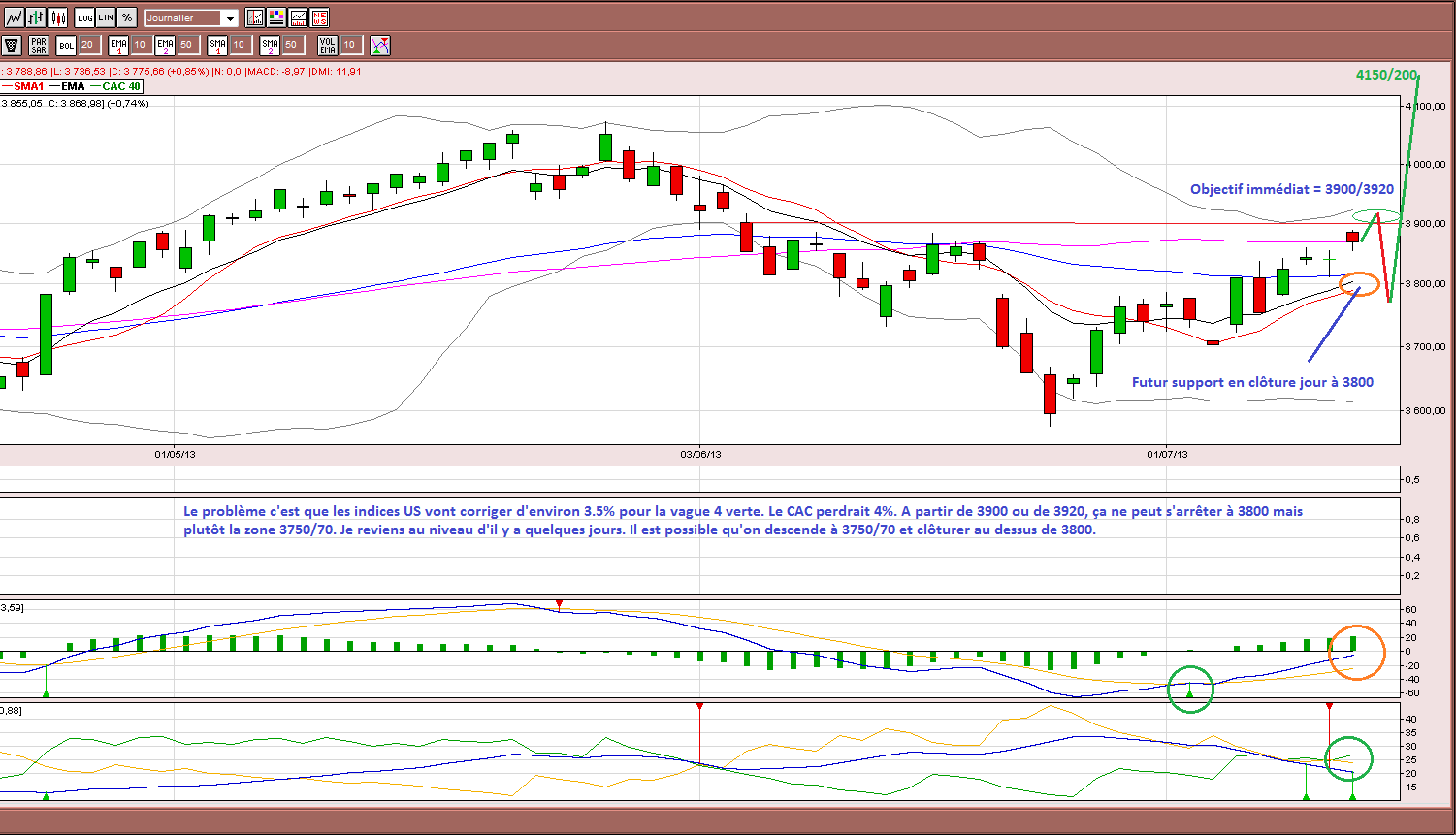Toggle Bollinger BOL indicator
The height and width of the screenshot is (835, 1456).
point(66,45)
